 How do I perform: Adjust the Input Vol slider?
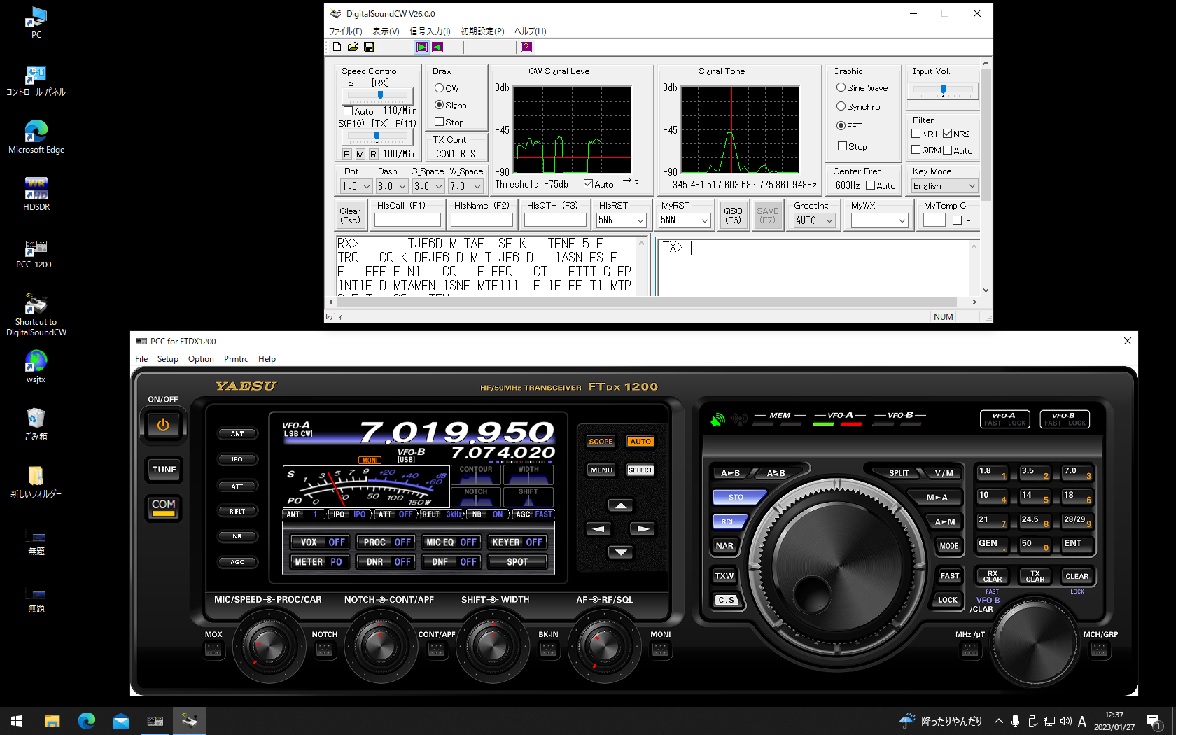tap(944, 89)
